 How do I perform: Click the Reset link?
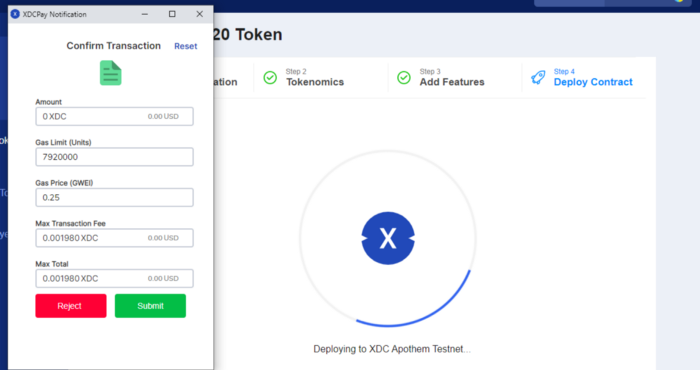(186, 46)
